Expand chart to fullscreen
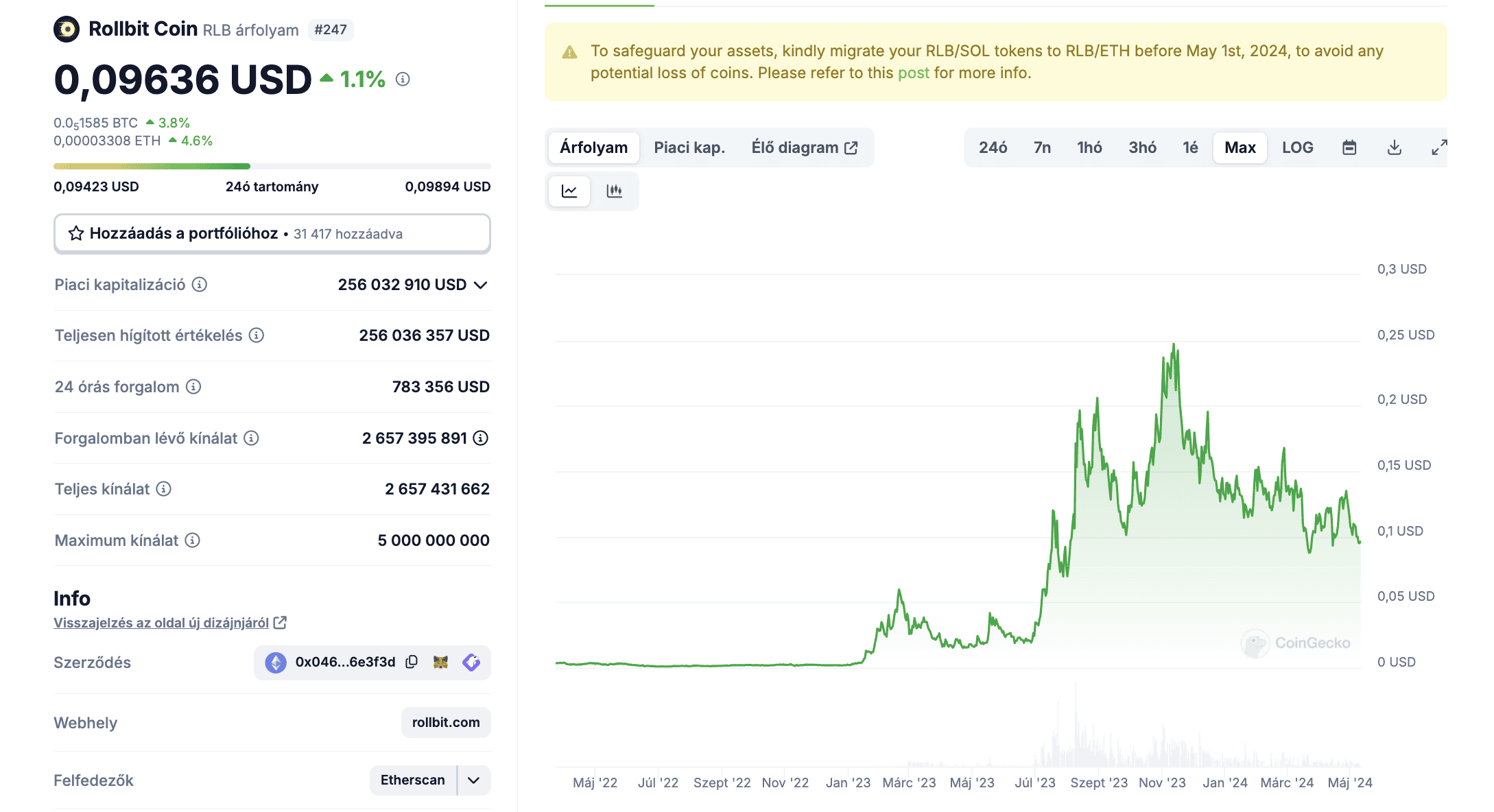 point(1439,147)
